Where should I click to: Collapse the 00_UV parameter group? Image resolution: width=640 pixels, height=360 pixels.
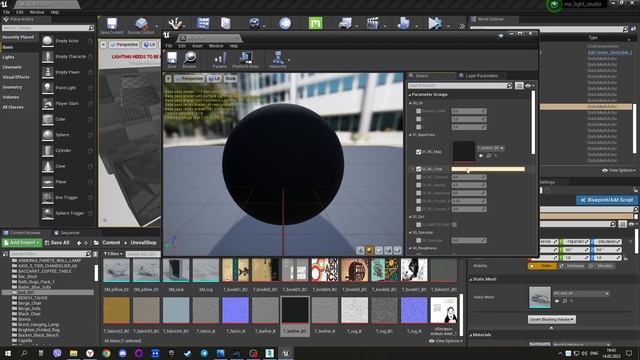(411, 103)
